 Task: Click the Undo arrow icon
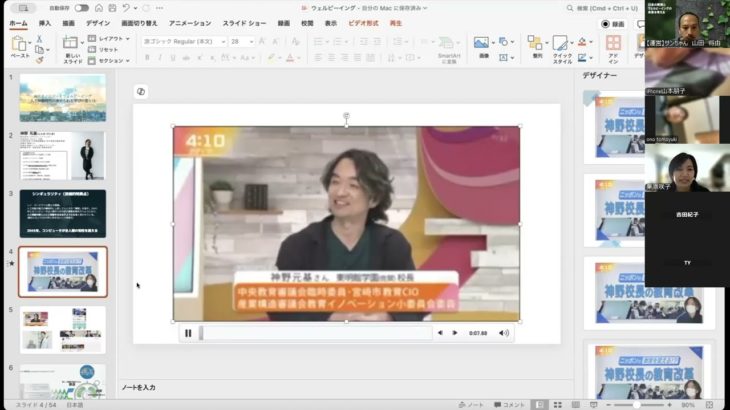126,8
